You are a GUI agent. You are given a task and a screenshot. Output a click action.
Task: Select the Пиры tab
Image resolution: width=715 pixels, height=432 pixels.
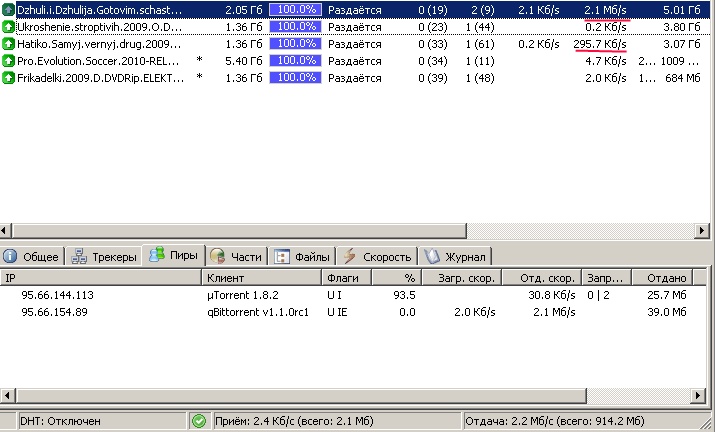(173, 256)
